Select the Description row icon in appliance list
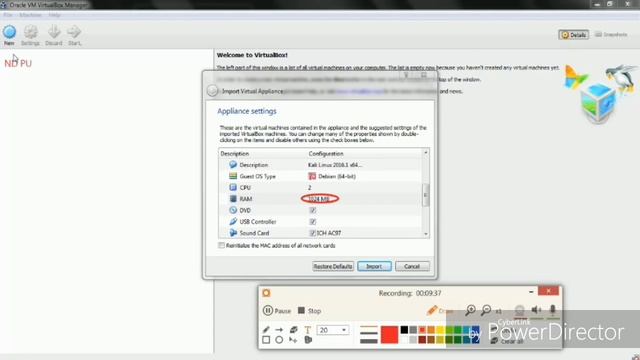The height and width of the screenshot is (360, 640). [x=233, y=164]
